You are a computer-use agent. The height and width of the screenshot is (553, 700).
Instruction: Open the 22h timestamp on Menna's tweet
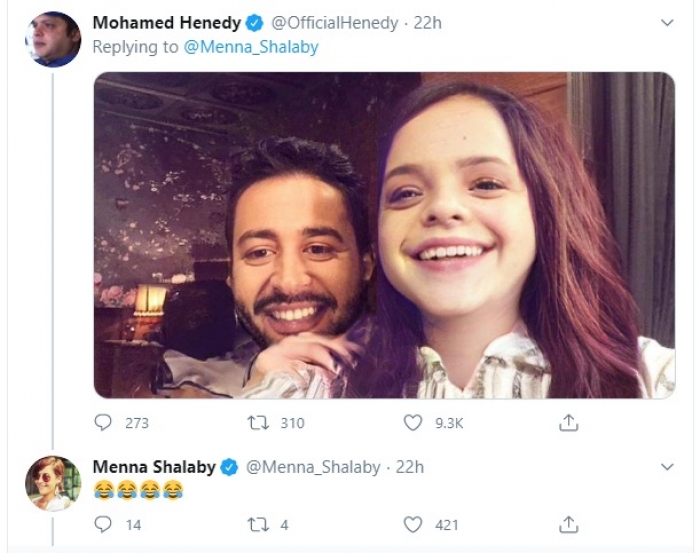[409, 467]
